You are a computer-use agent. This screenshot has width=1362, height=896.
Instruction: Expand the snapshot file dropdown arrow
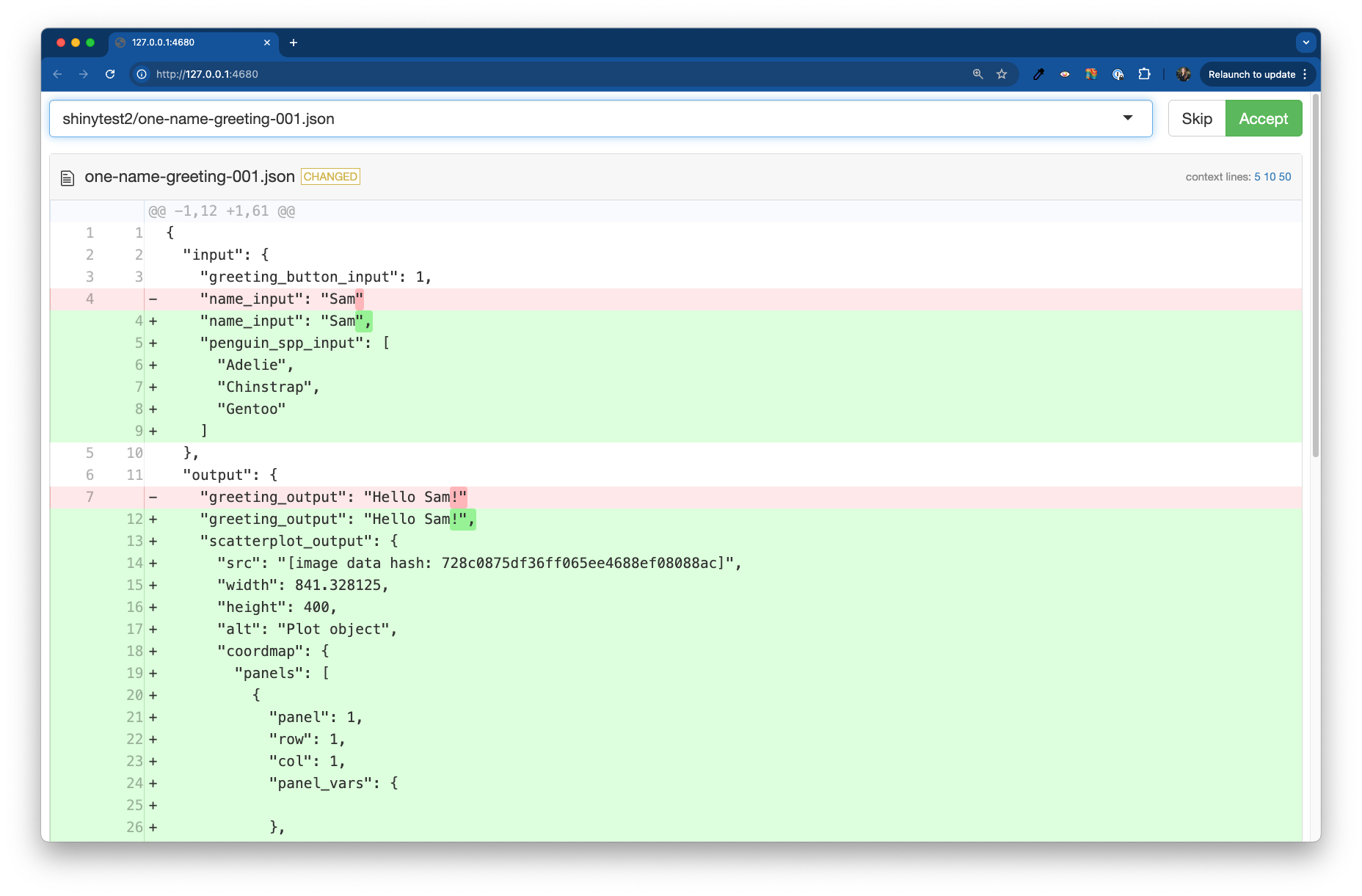[1127, 118]
